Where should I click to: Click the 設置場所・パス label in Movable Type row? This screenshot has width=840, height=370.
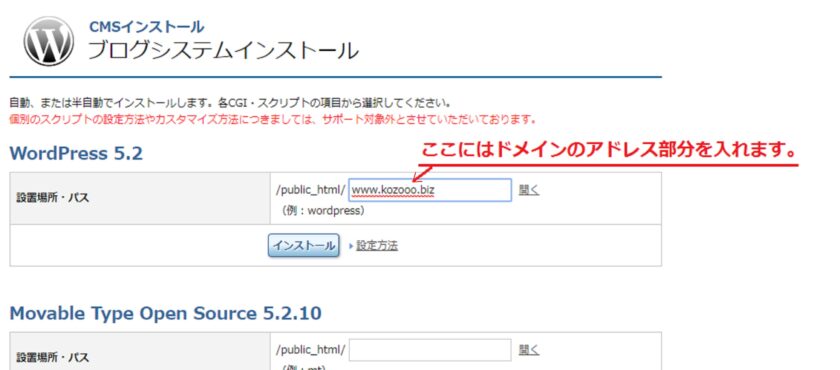click(52, 358)
